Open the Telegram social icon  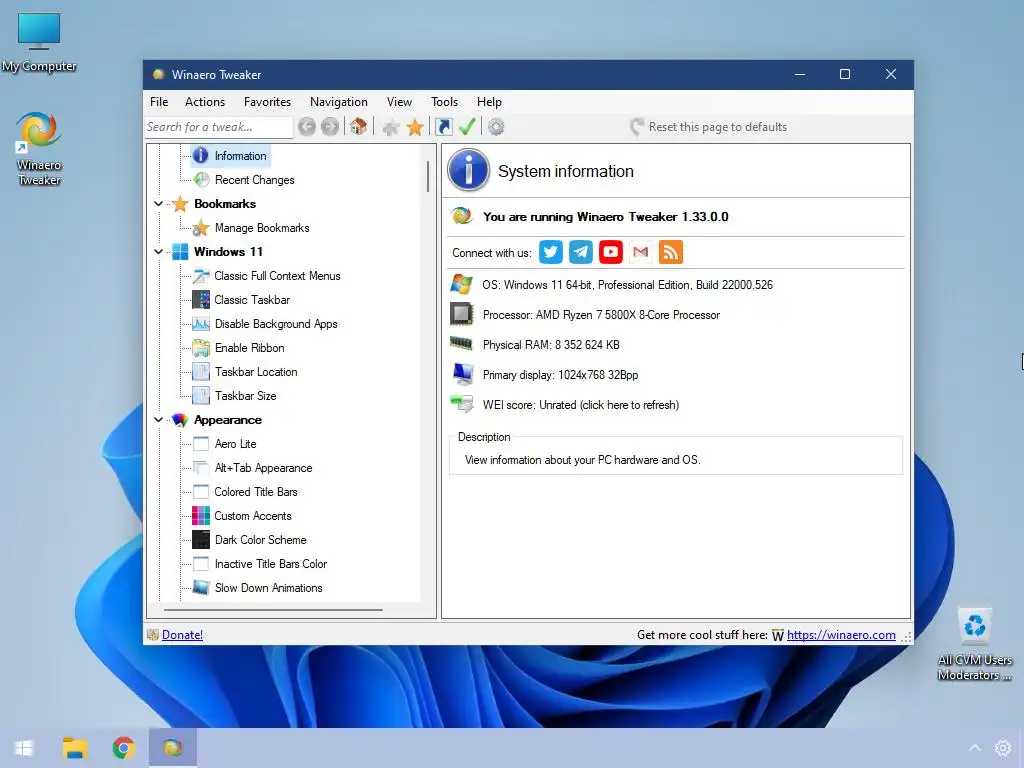click(581, 252)
